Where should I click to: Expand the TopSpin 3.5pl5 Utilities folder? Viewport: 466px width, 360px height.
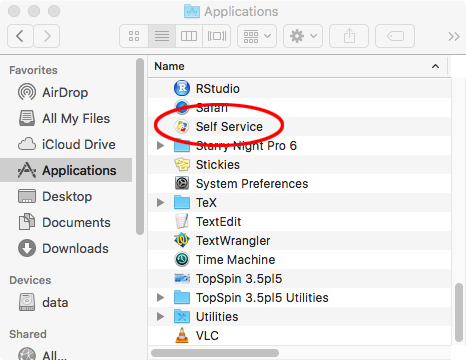click(160, 297)
